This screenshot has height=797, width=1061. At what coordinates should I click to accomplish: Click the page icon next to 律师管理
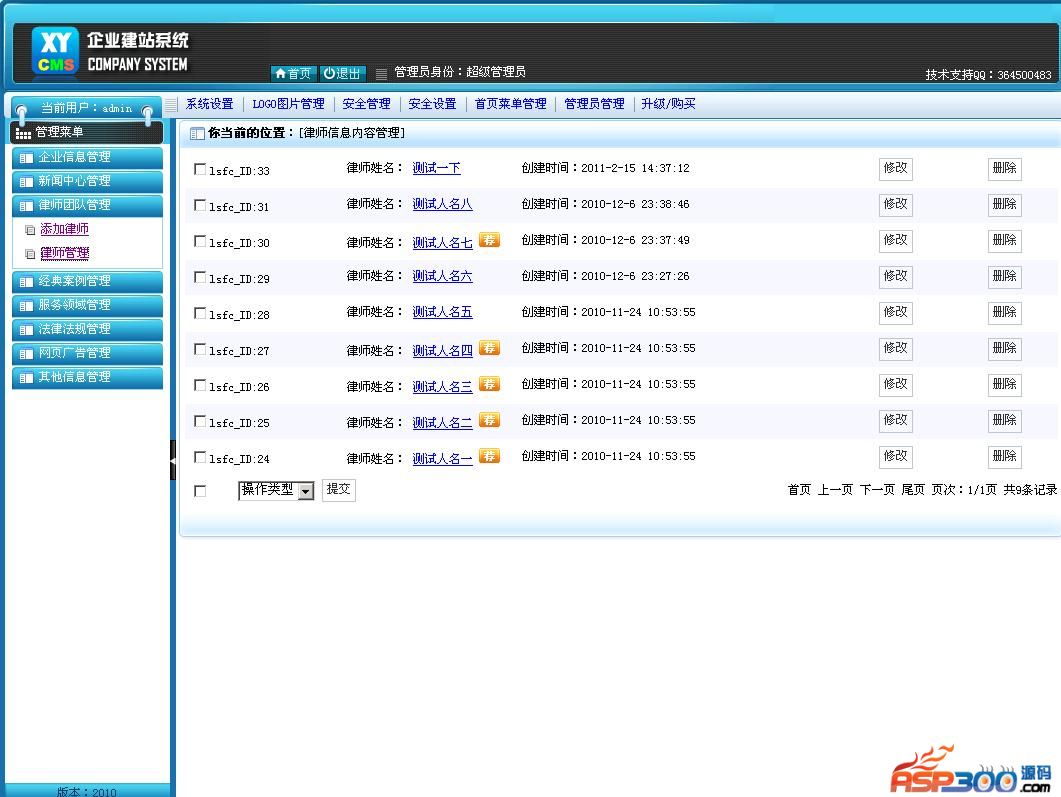pos(30,254)
